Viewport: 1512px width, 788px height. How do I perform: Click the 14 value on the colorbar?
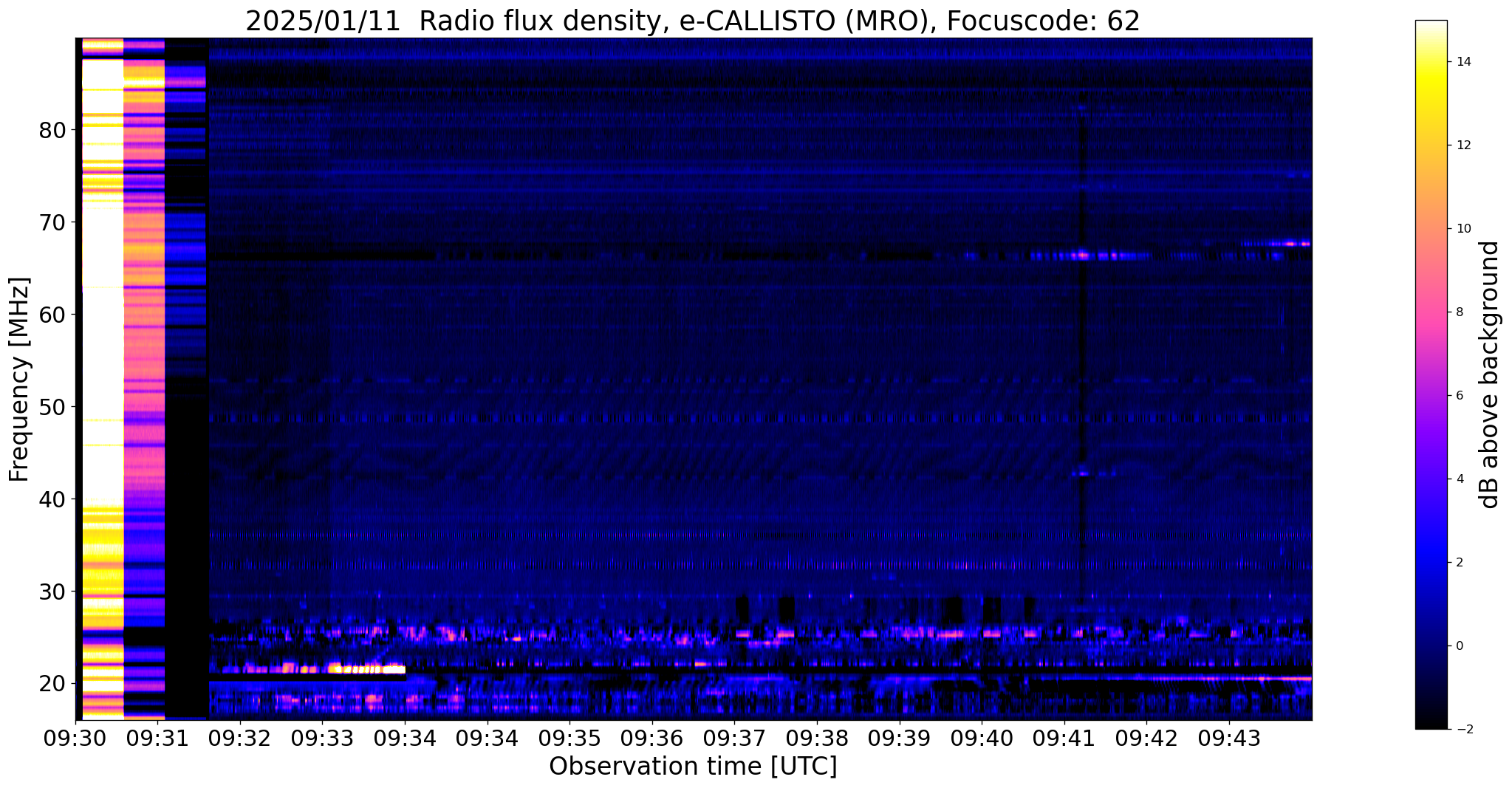(1463, 62)
